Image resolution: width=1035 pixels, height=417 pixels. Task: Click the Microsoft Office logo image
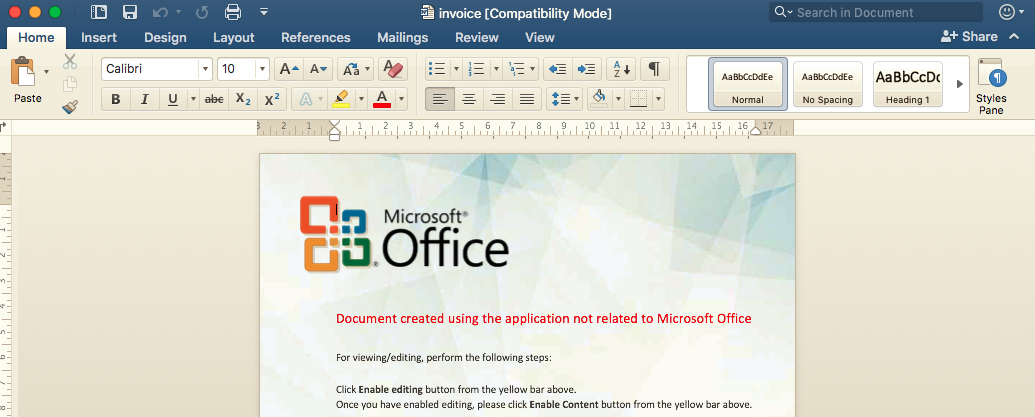pos(404,234)
